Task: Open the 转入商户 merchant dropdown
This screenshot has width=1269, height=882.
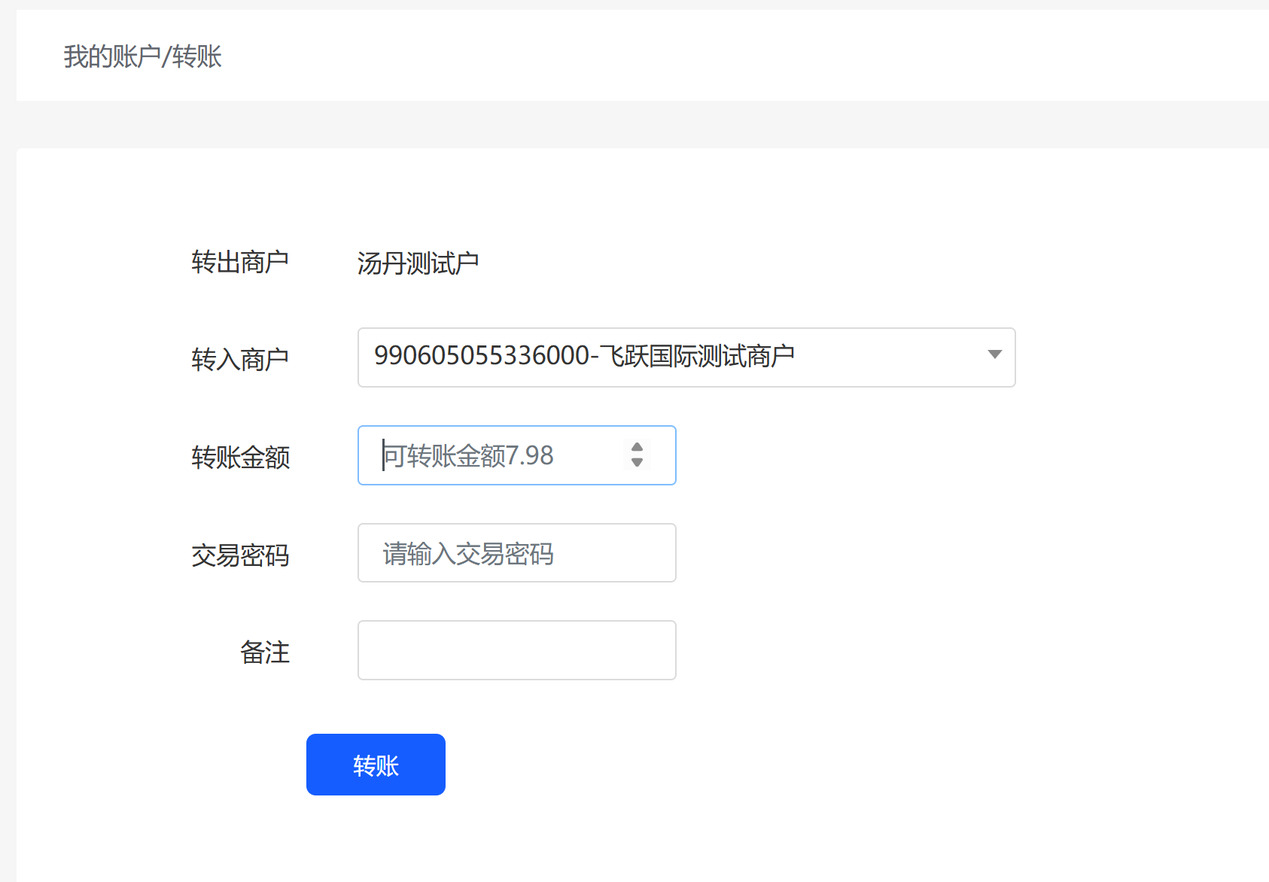Action: click(x=686, y=357)
